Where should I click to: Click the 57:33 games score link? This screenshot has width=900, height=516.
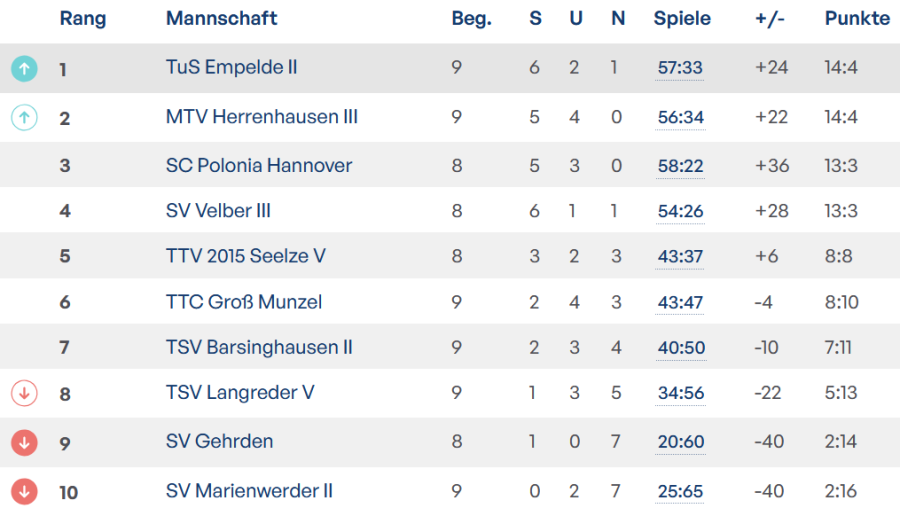(680, 68)
